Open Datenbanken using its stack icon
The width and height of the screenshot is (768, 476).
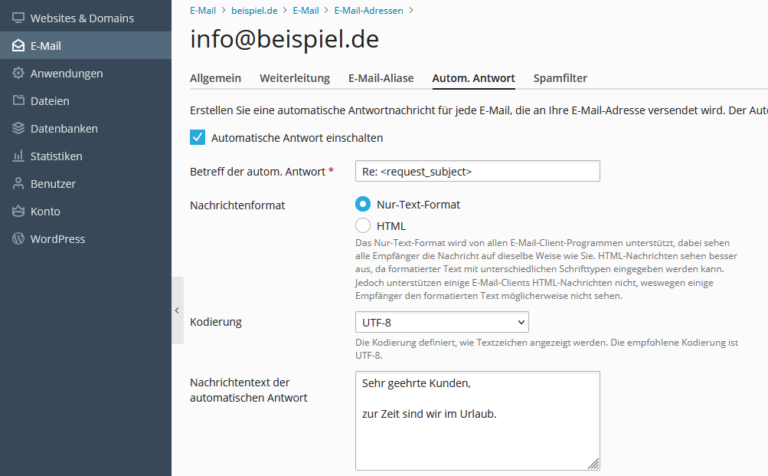[19, 128]
